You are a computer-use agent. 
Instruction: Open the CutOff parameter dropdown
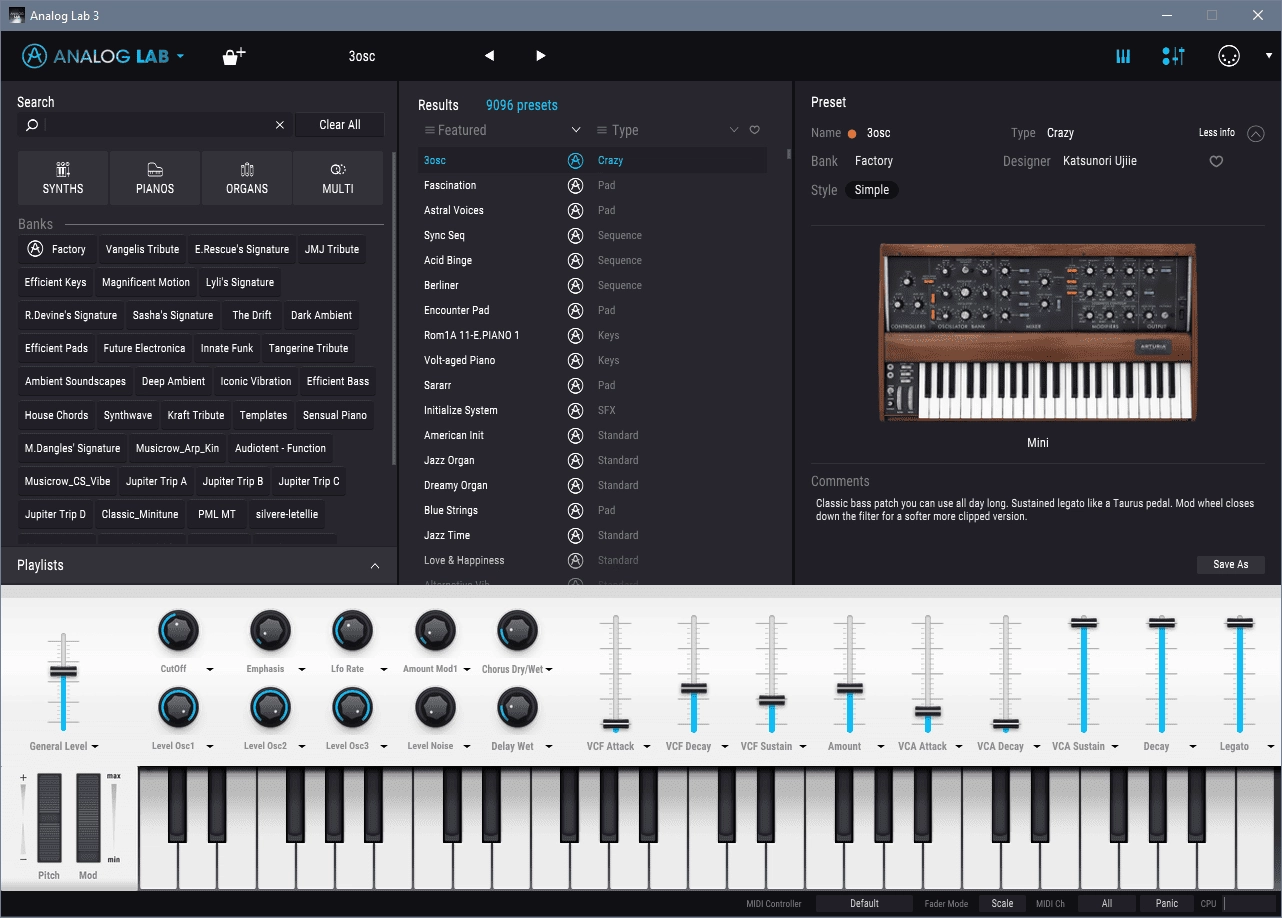point(210,670)
